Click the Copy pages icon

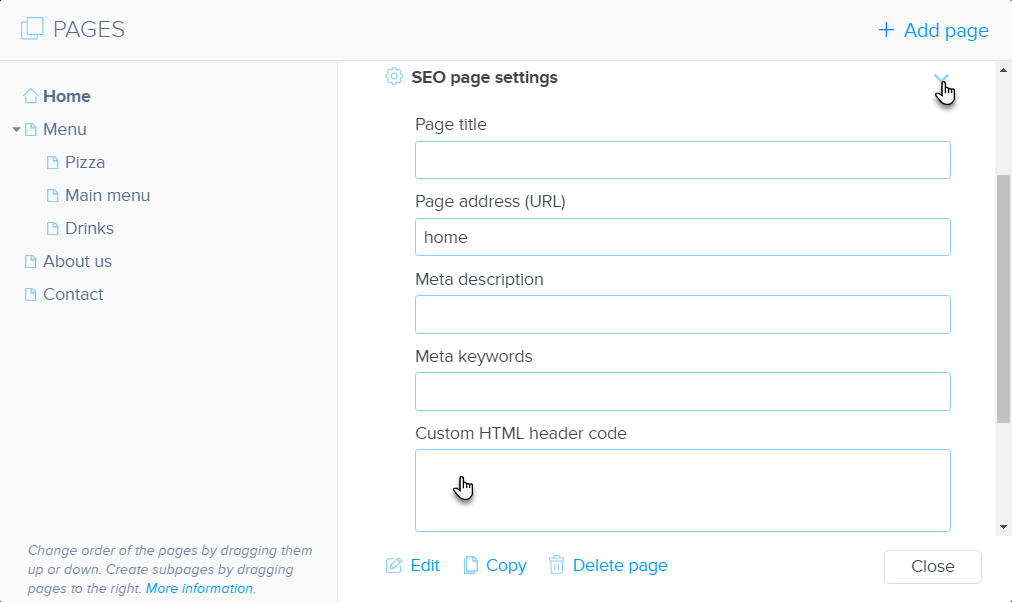coord(471,566)
